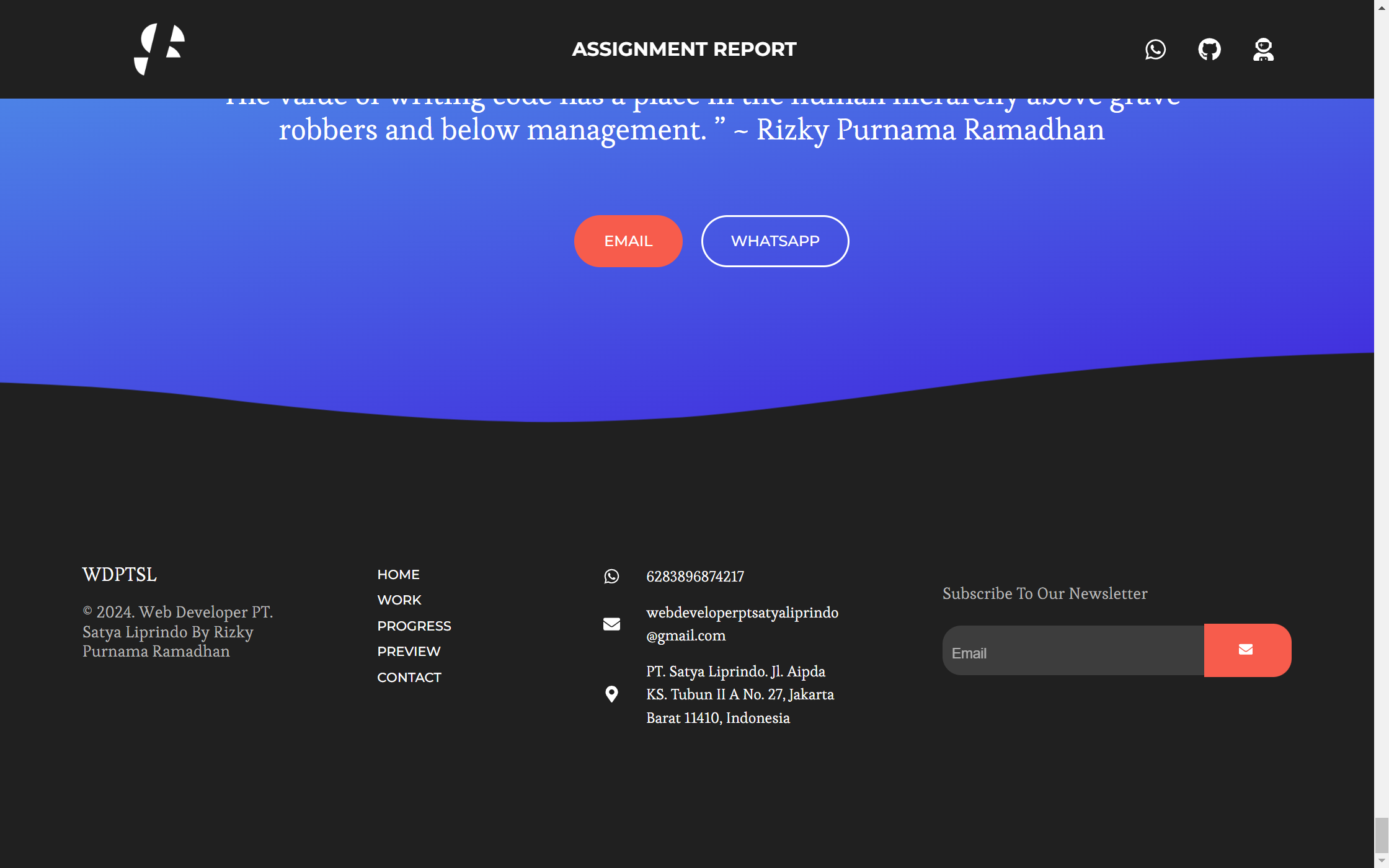Click the site logo in header
This screenshot has width=1389, height=868.
(x=159, y=49)
